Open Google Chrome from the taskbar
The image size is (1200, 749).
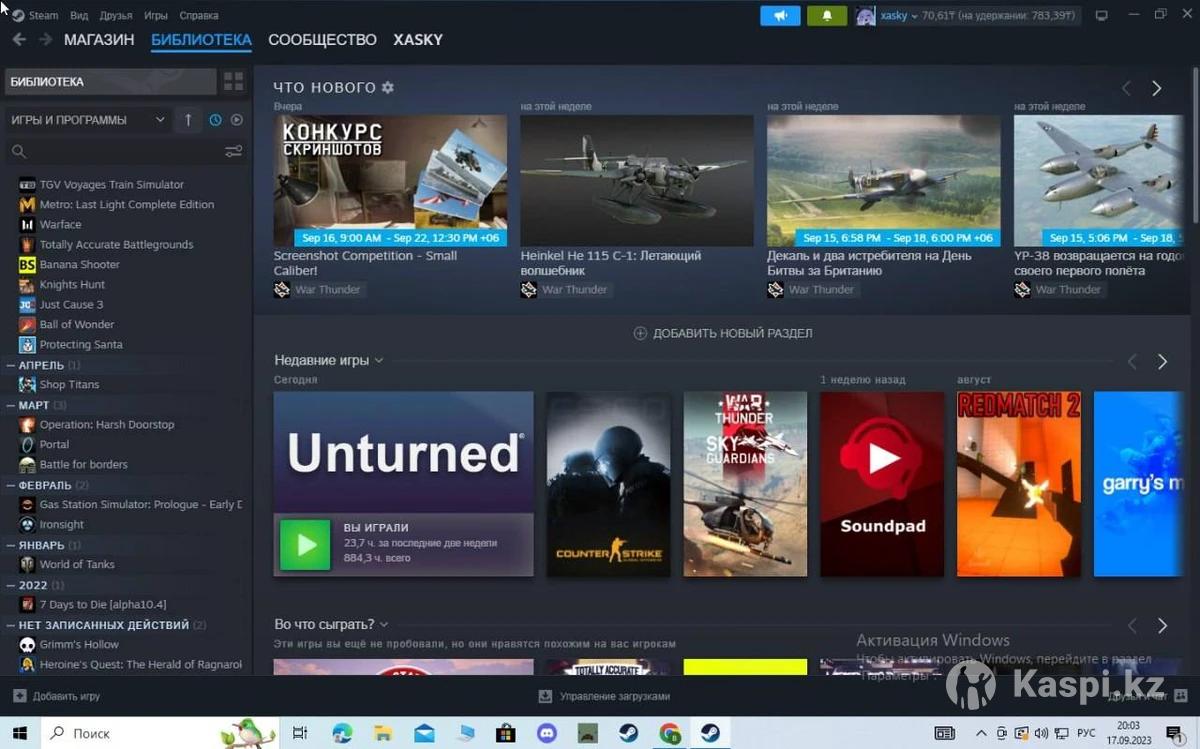click(x=669, y=733)
